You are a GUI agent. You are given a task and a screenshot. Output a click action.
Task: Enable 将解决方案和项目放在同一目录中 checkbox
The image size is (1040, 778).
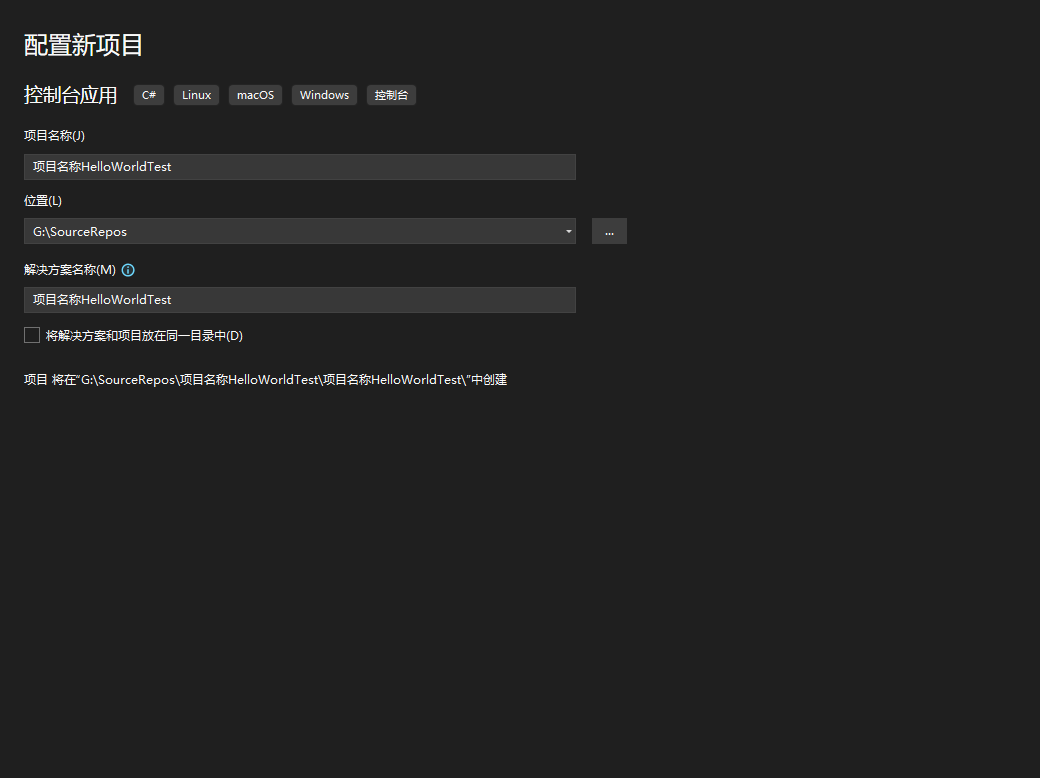(x=32, y=335)
